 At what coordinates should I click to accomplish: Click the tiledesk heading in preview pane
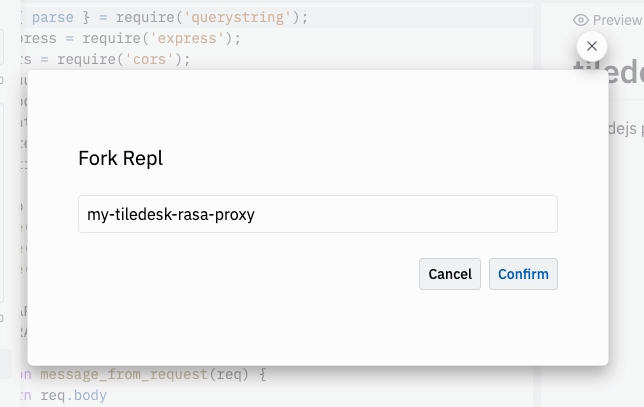coord(610,73)
